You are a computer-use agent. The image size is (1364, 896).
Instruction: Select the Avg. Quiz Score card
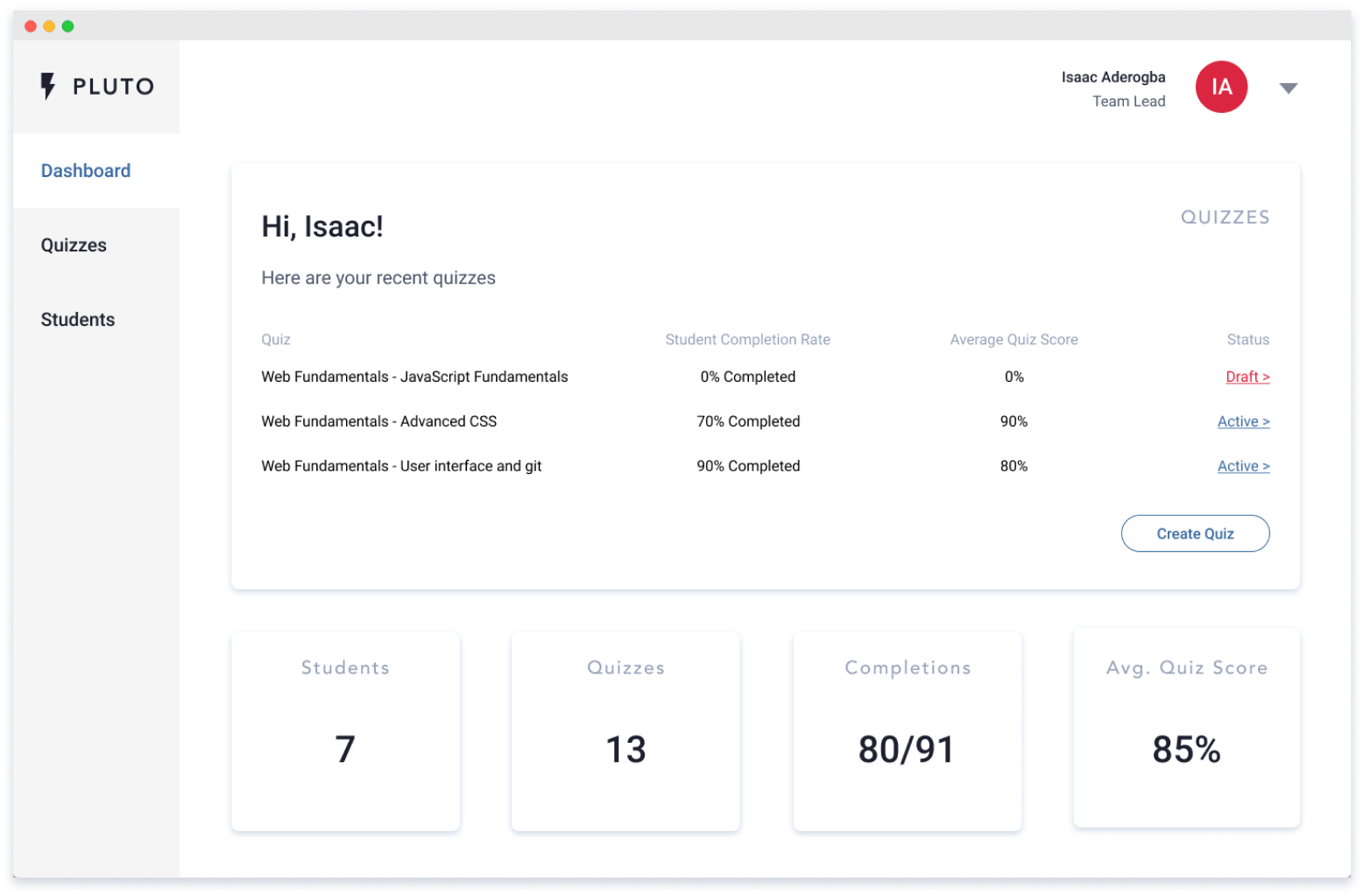coord(1186,729)
